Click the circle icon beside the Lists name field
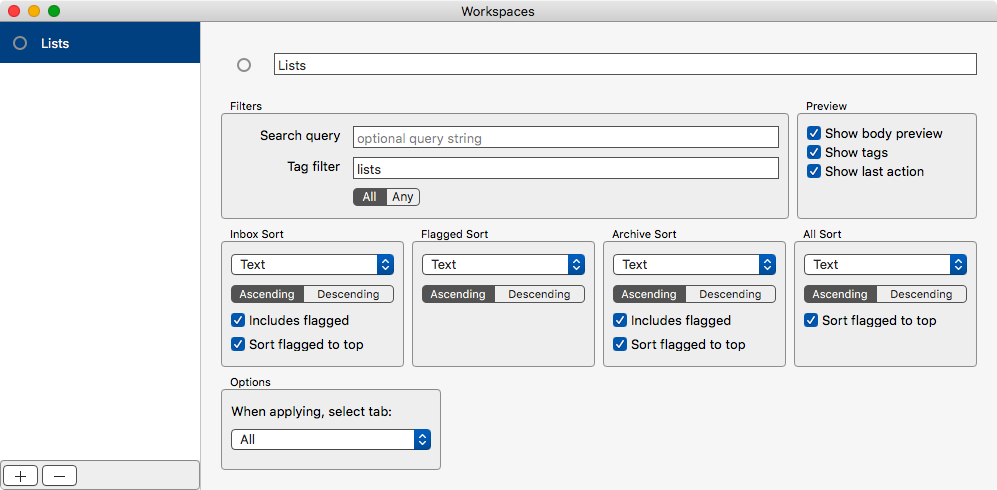 click(244, 65)
